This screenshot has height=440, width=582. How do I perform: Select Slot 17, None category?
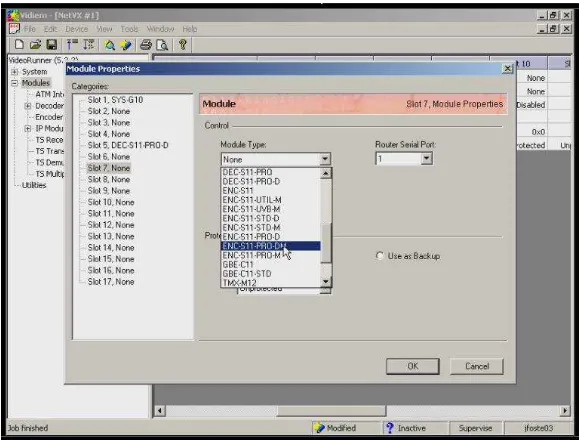111,282
